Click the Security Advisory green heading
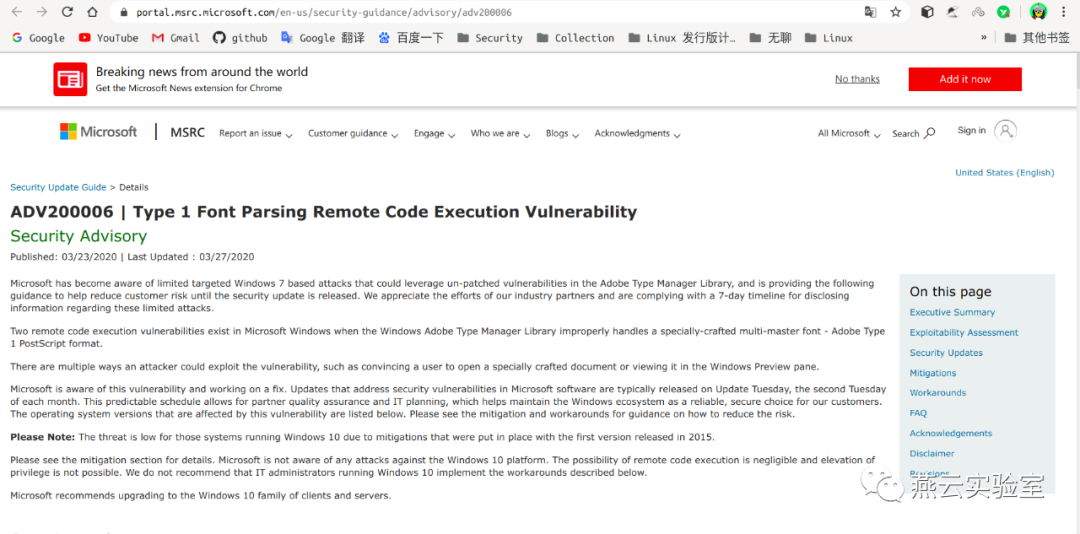The height and width of the screenshot is (534, 1080). [x=79, y=236]
